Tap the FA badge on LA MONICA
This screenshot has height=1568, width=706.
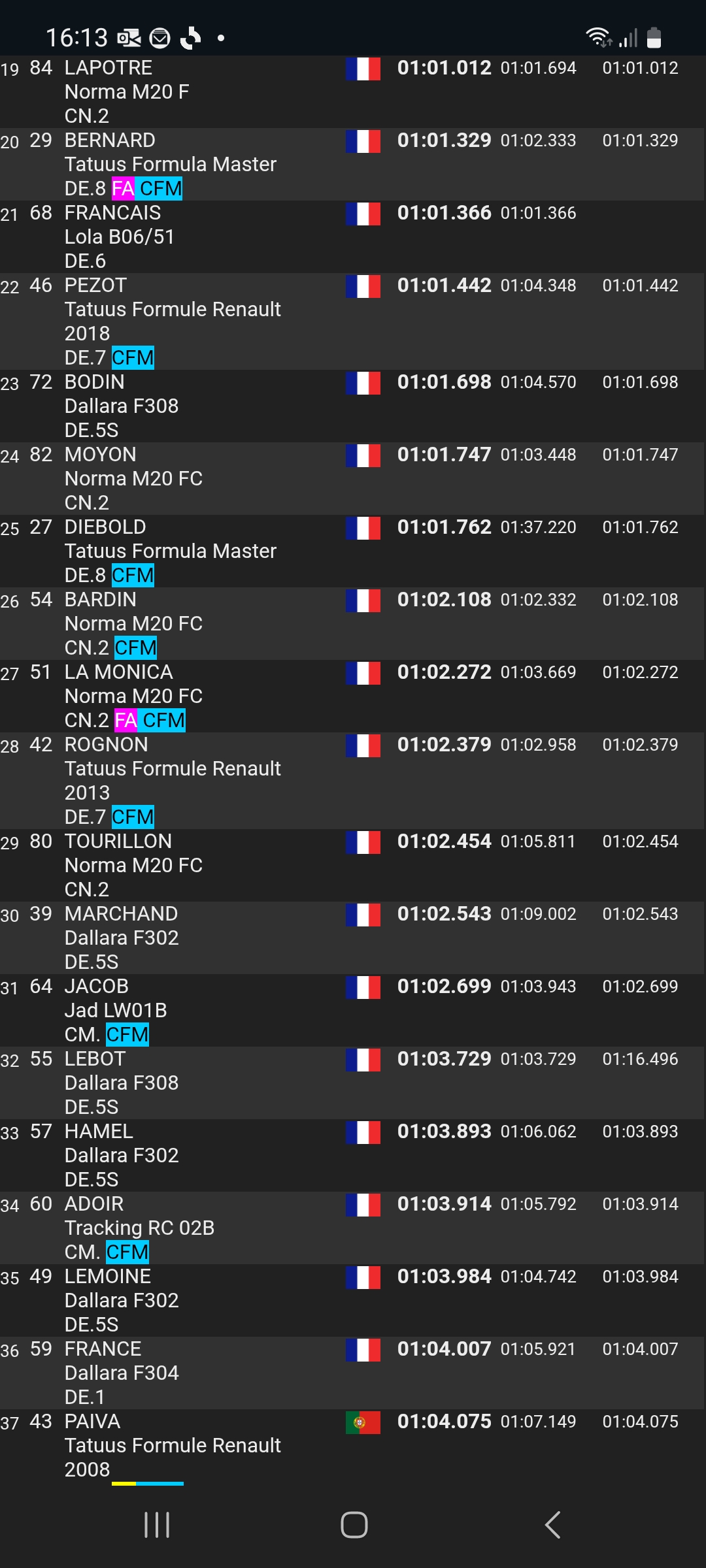[126, 721]
